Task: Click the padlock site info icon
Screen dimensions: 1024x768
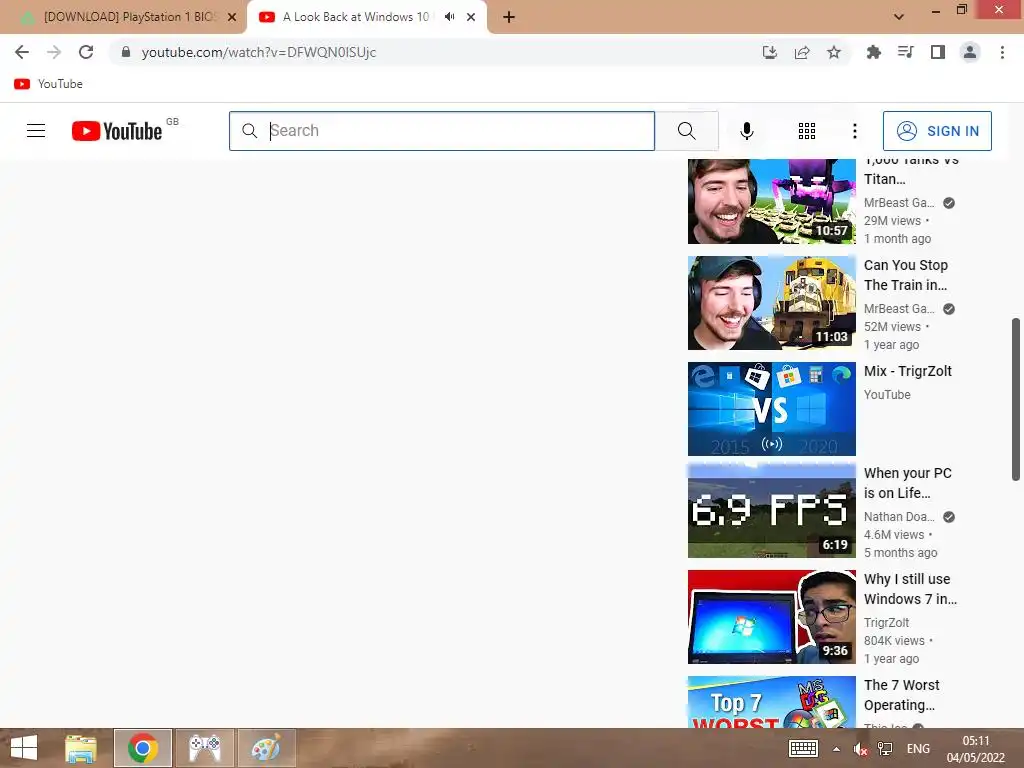Action: point(126,52)
